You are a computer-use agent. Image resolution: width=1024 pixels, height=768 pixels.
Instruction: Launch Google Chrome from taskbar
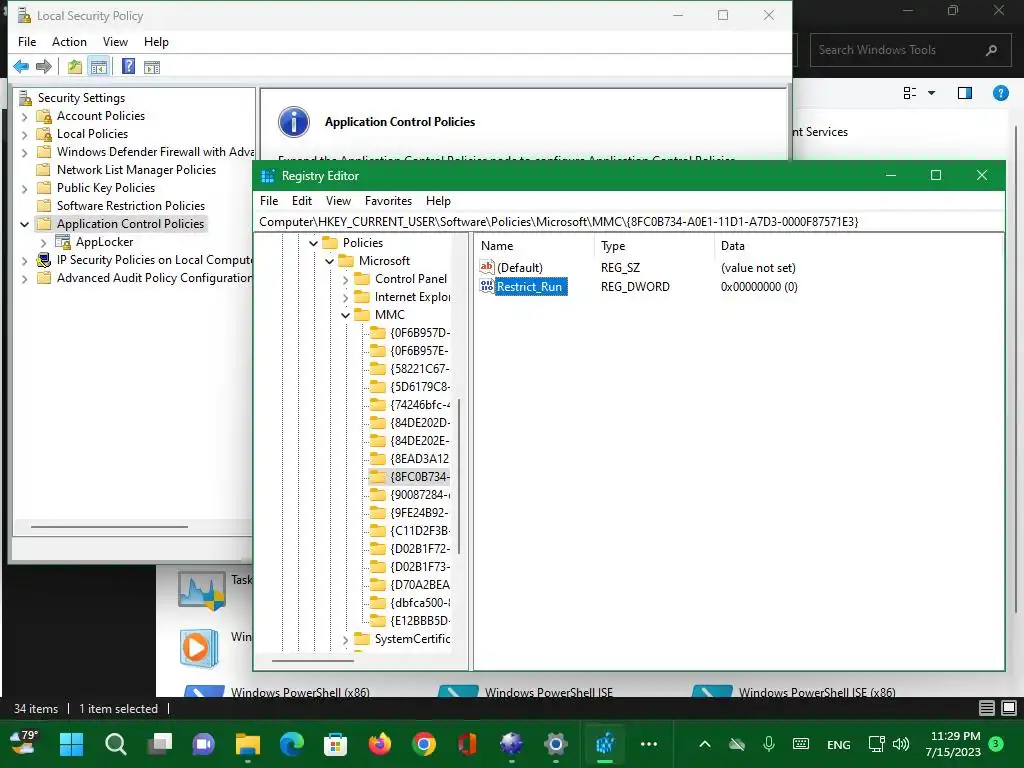tap(424, 744)
